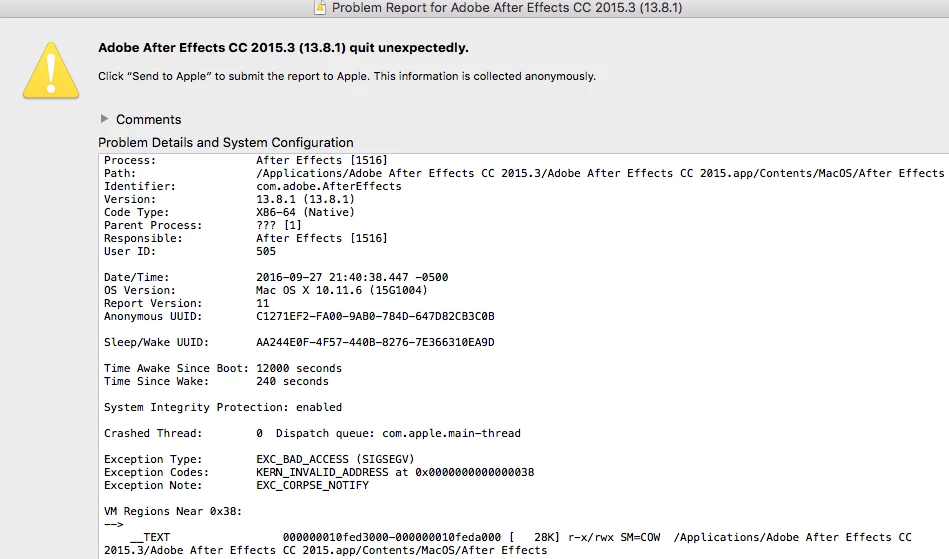949x559 pixels.
Task: Click Exception Type 'EXC_BAD_ACCESS (SIGSEGV)'
Action: point(335,459)
